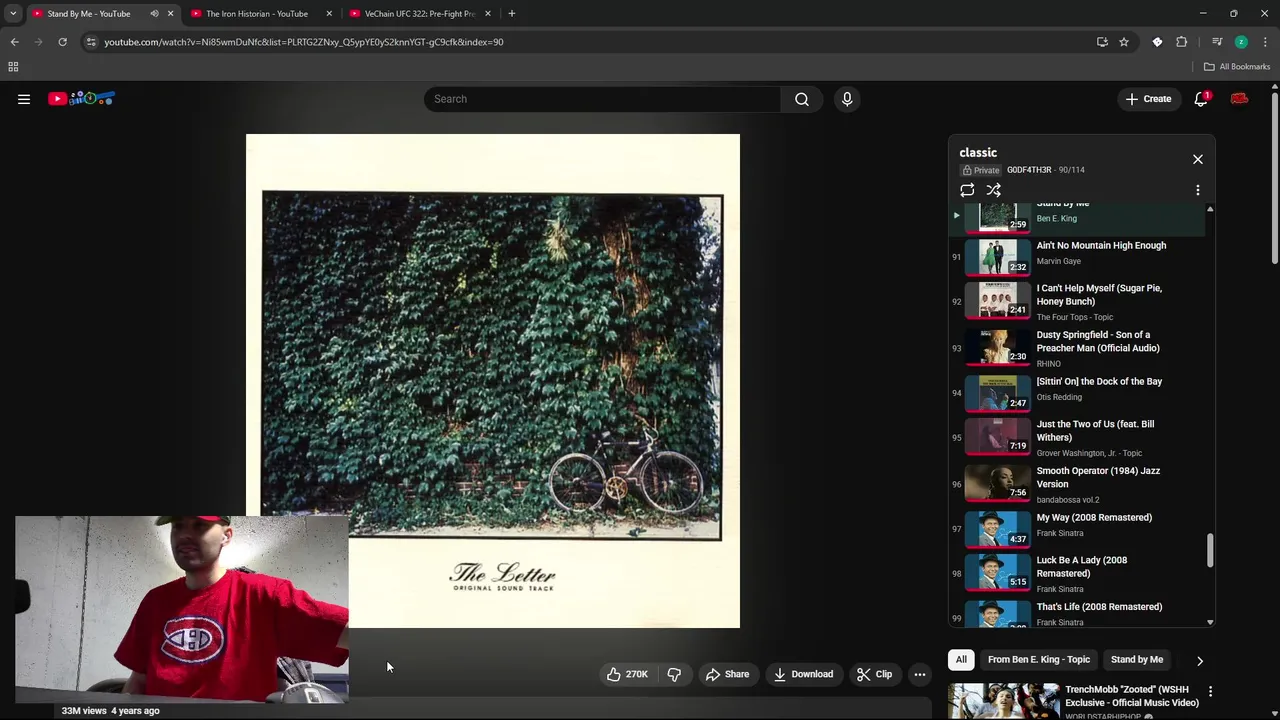Open the YouTube guide hamburger menu
This screenshot has height=720, width=1280.
[x=24, y=99]
